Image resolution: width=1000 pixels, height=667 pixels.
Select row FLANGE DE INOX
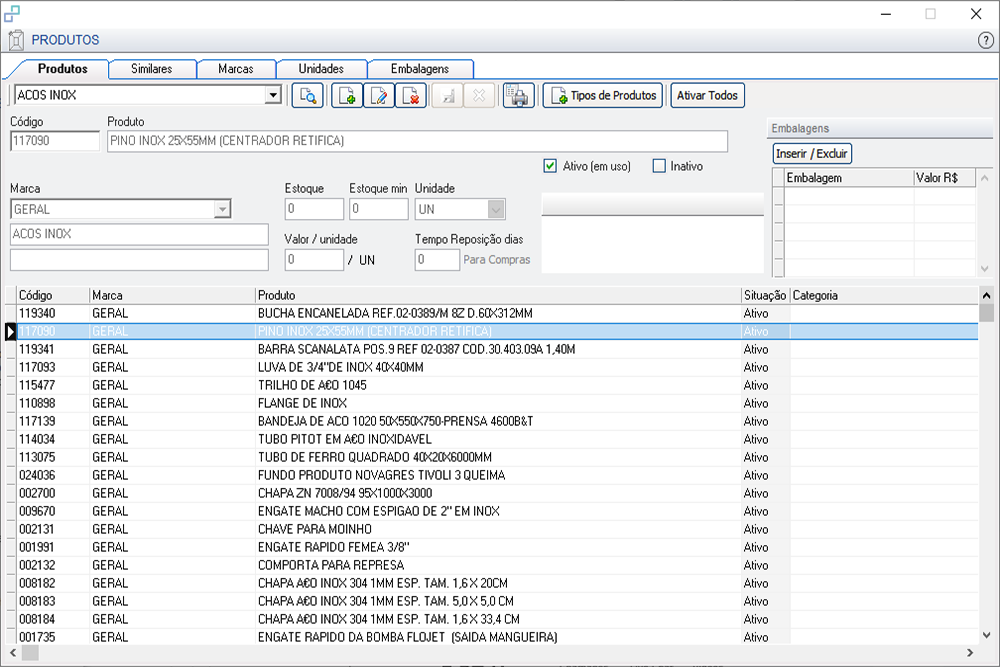[x=497, y=403]
